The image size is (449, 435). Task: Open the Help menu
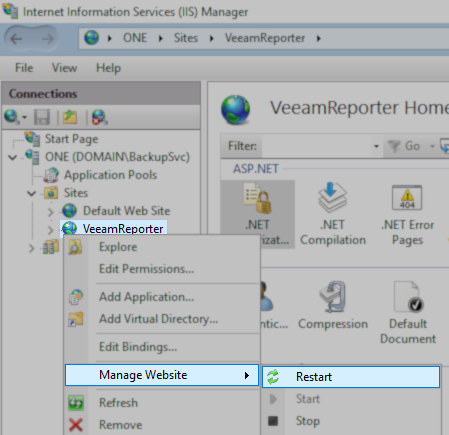(x=108, y=68)
